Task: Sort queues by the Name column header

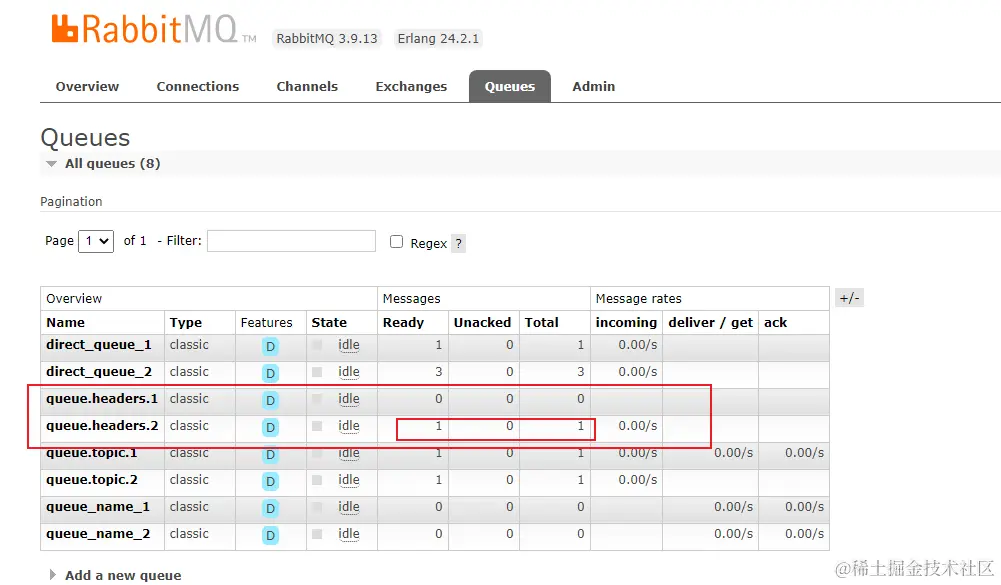Action: [x=65, y=323]
